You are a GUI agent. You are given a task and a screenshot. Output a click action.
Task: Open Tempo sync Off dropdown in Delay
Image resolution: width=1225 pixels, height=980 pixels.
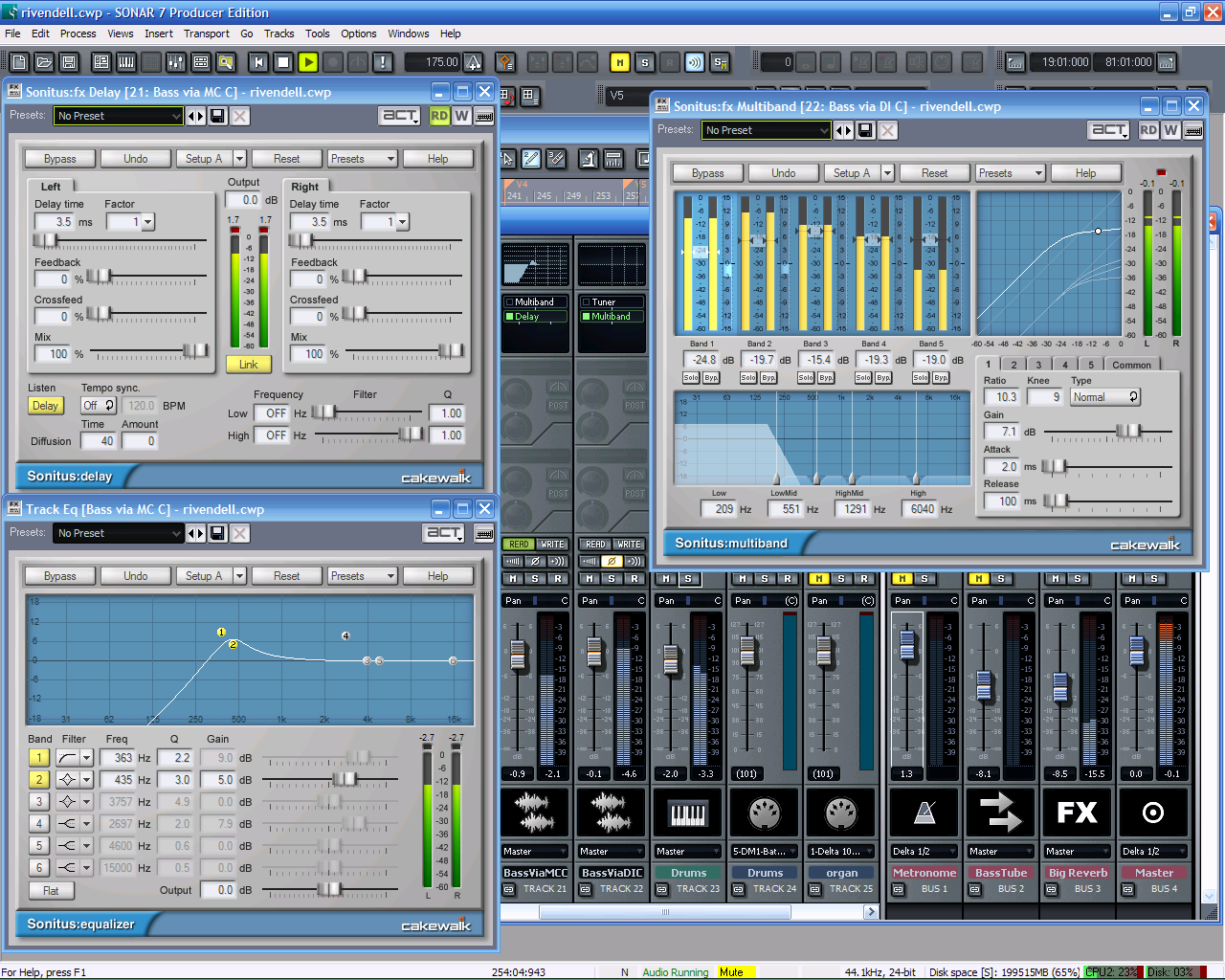(99, 405)
